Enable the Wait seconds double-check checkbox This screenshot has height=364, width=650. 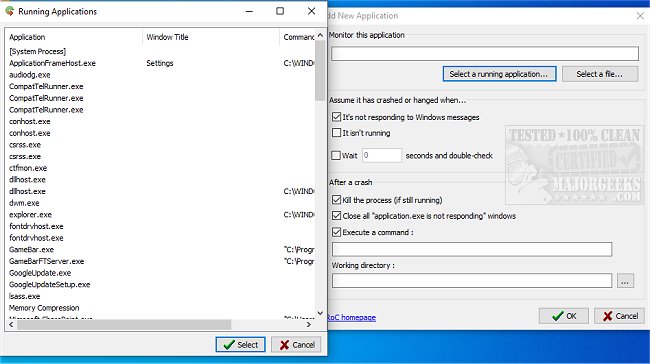click(336, 155)
